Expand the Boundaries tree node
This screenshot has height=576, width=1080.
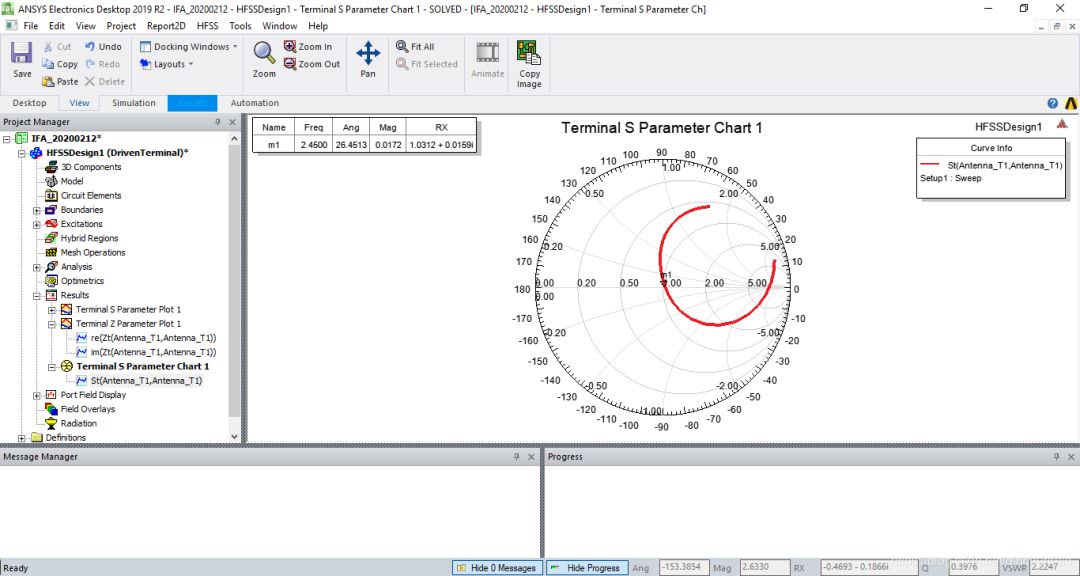(x=37, y=210)
